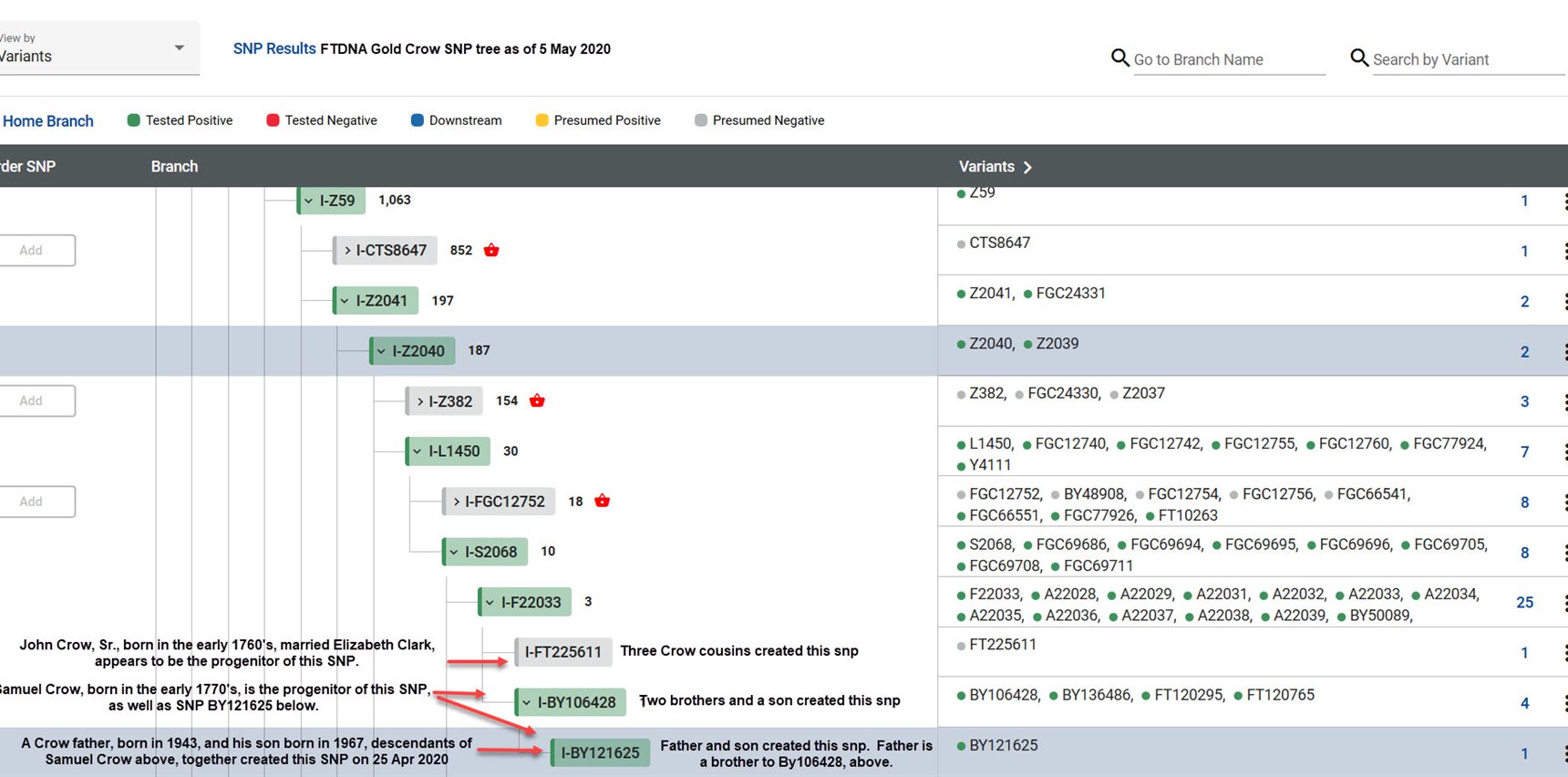Select the I-BY121625 branch node
Viewport: 1568px width, 777px height.
coord(600,753)
